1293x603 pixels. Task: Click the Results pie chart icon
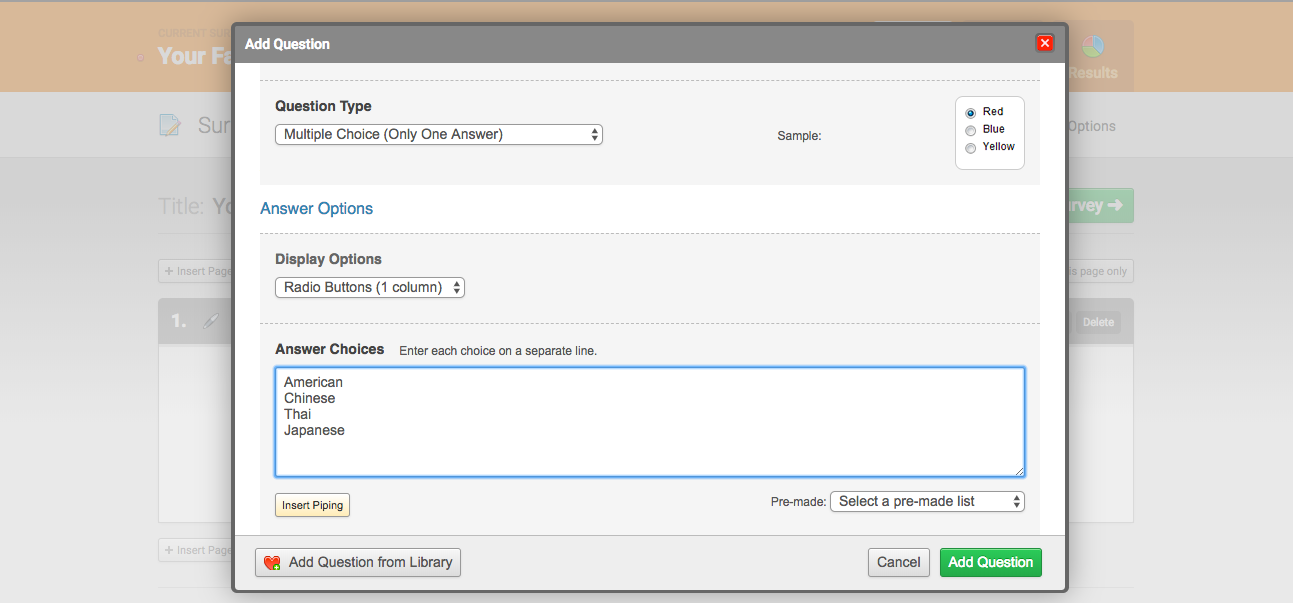[1092, 47]
